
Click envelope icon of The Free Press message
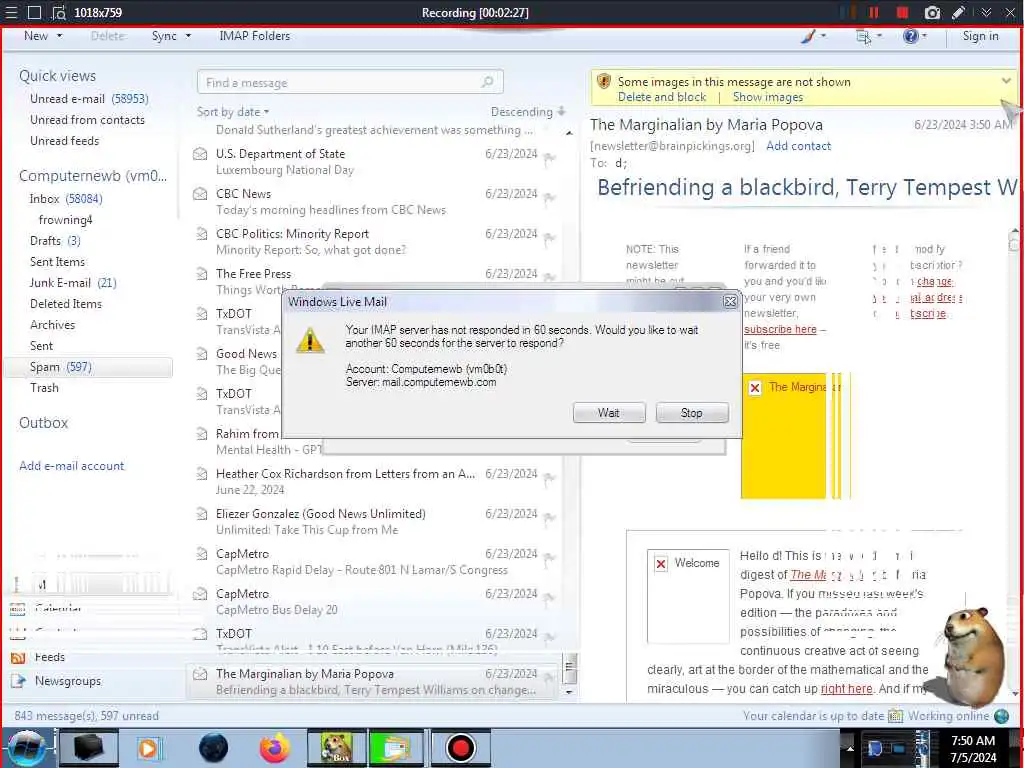201,274
